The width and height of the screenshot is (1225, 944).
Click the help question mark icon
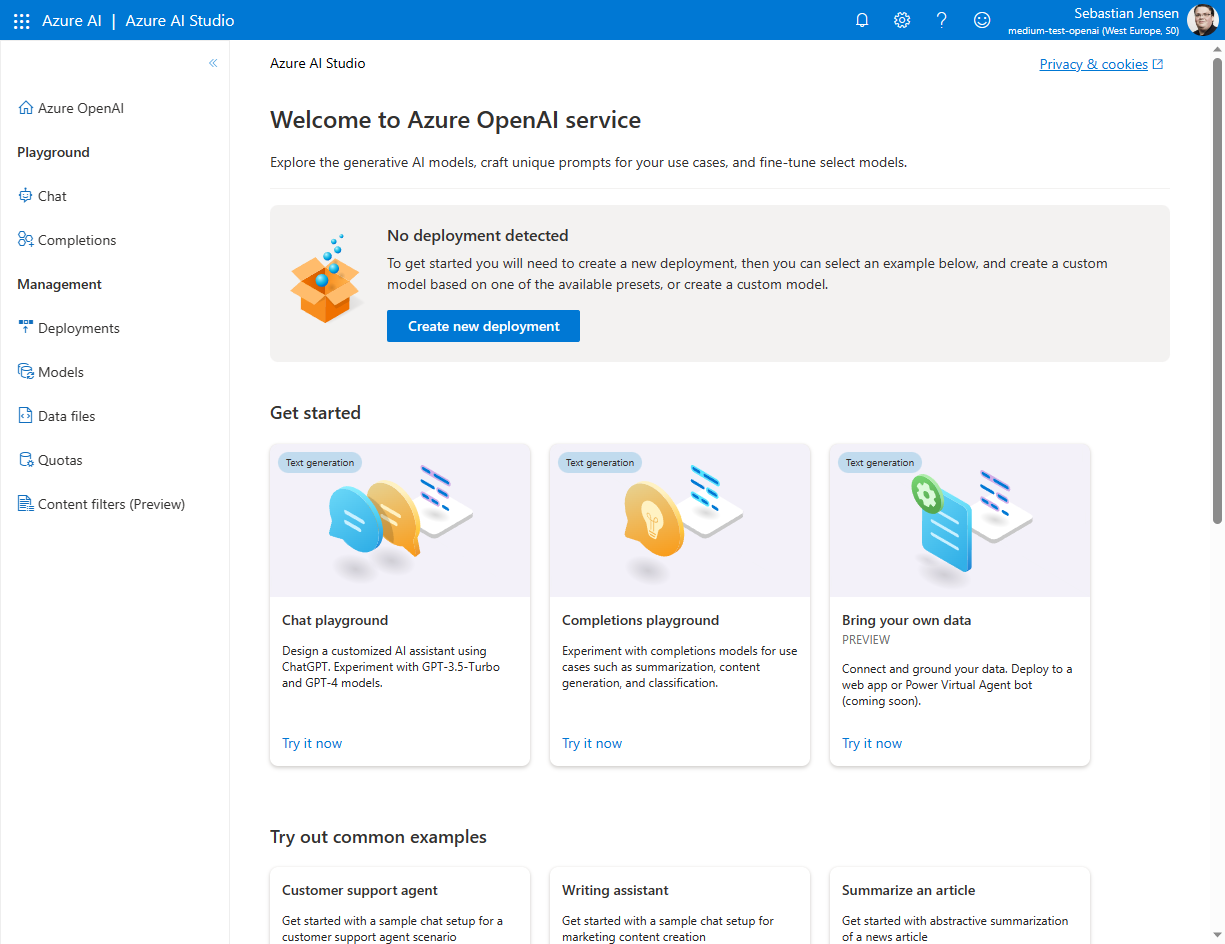[941, 20]
